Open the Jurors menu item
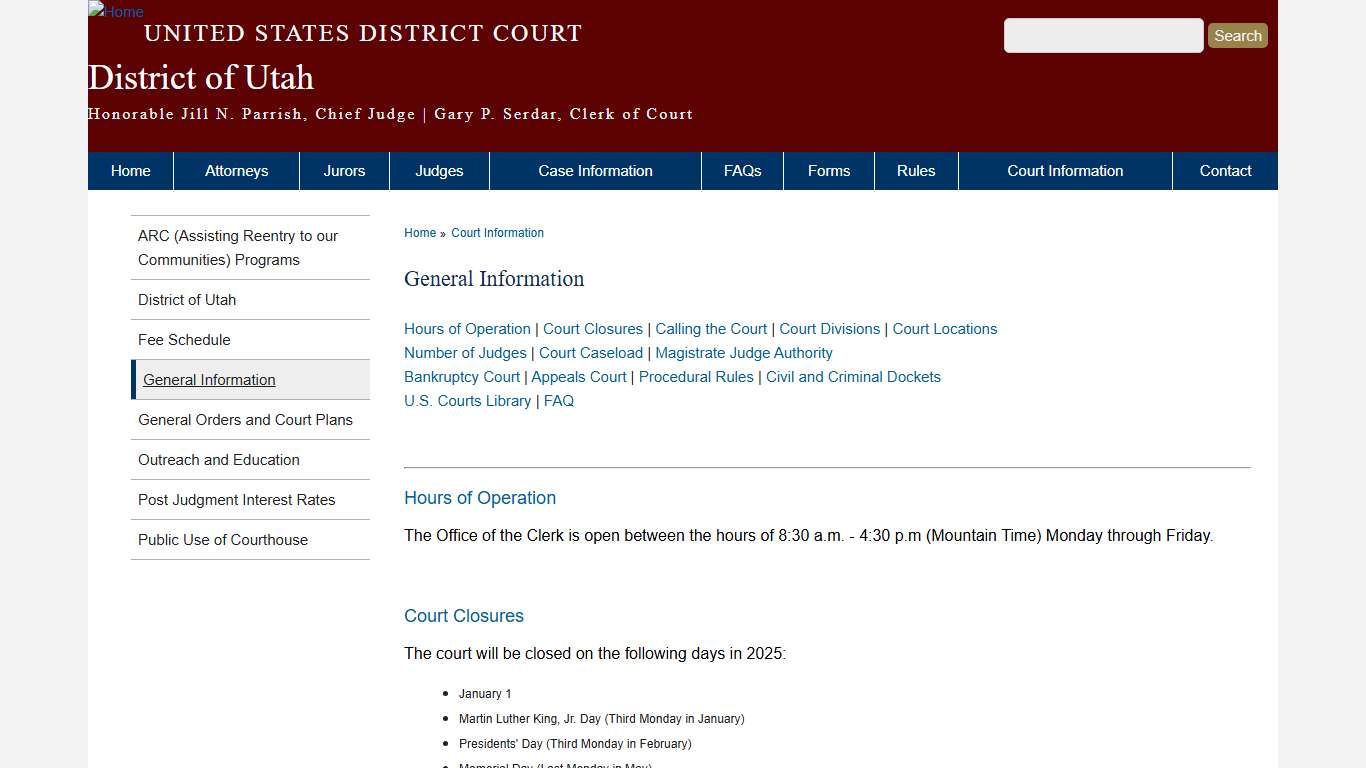This screenshot has height=768, width=1366. [344, 170]
